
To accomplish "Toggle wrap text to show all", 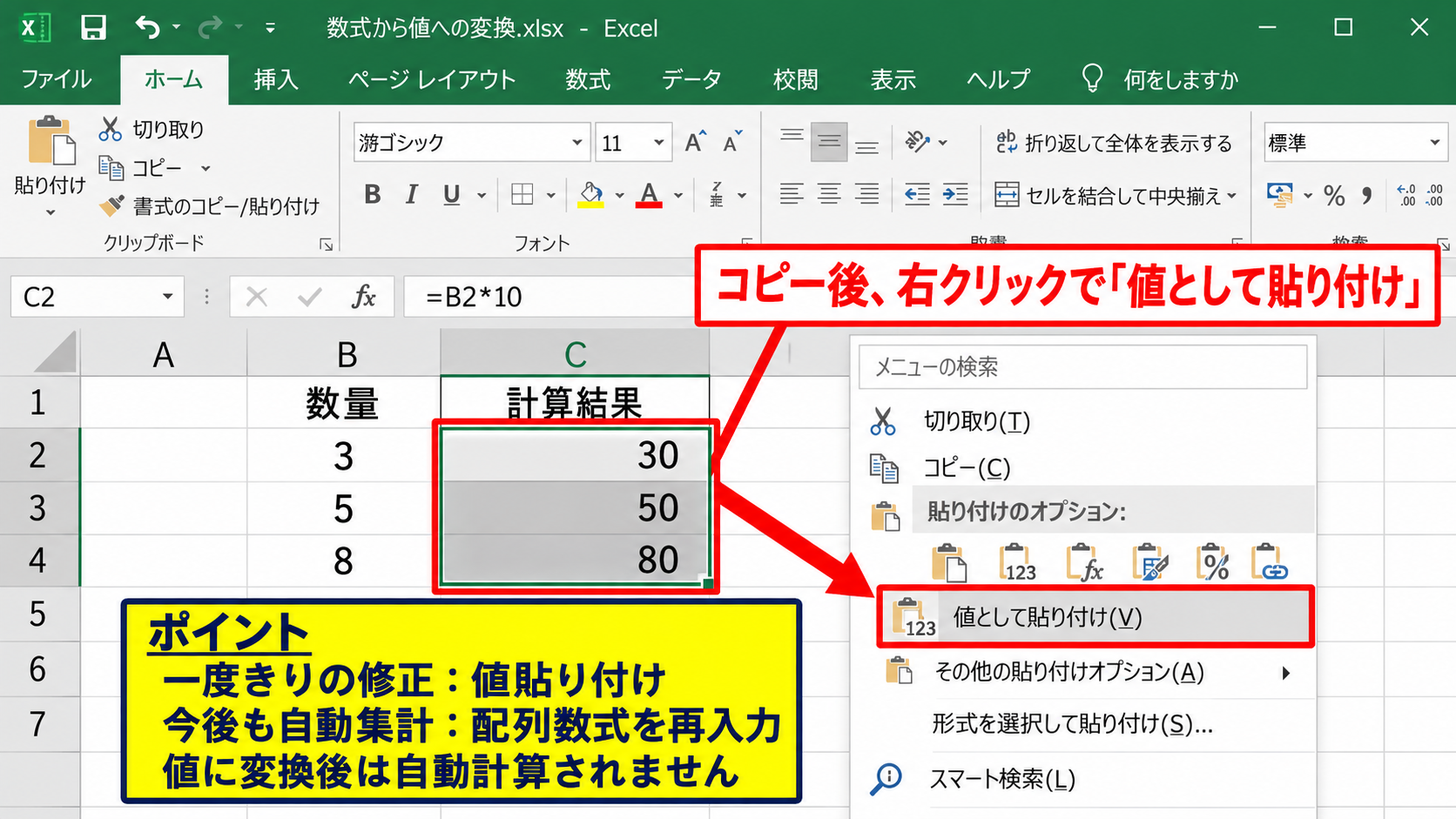I will click(1114, 143).
